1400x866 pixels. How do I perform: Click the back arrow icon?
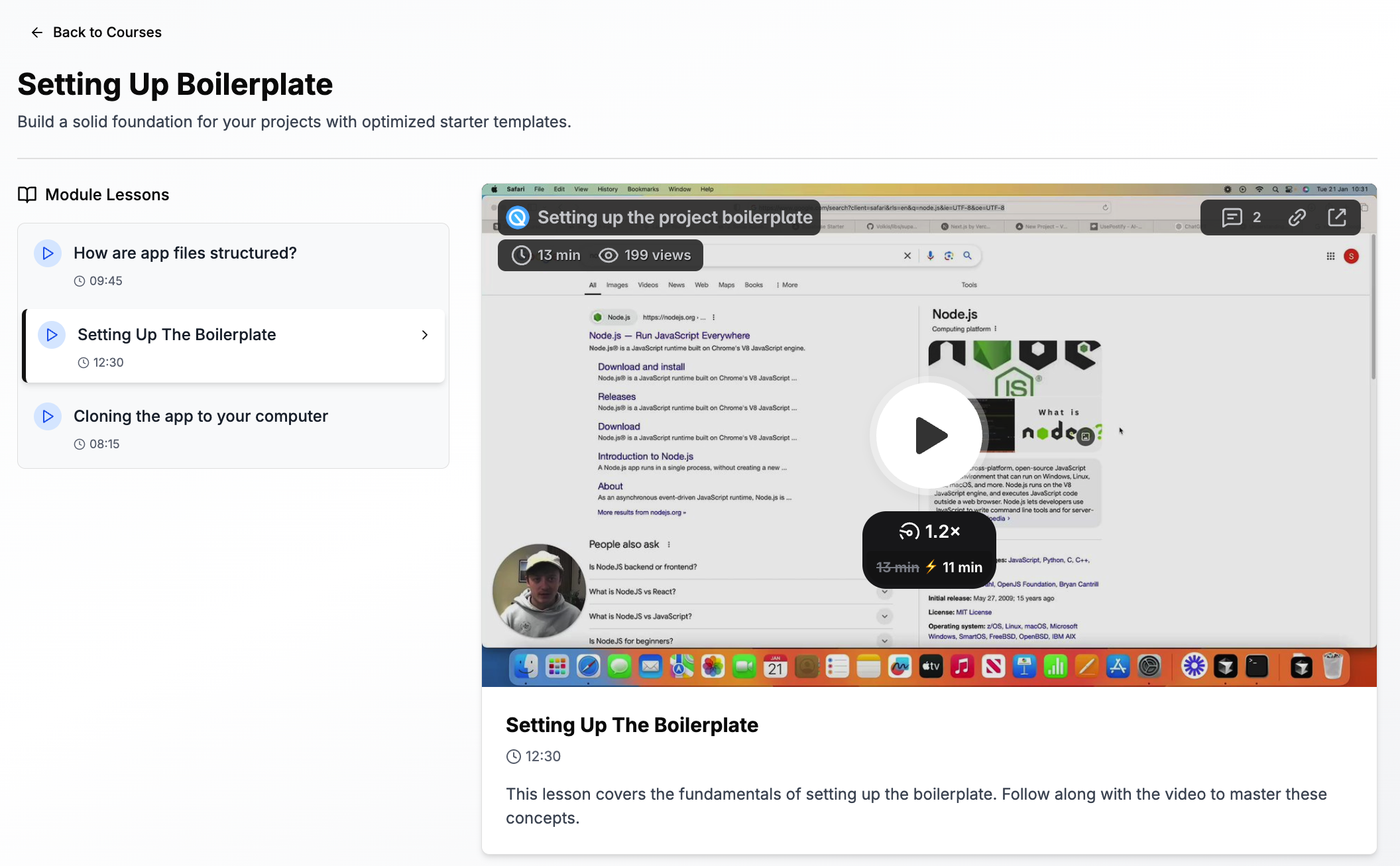pyautogui.click(x=37, y=32)
